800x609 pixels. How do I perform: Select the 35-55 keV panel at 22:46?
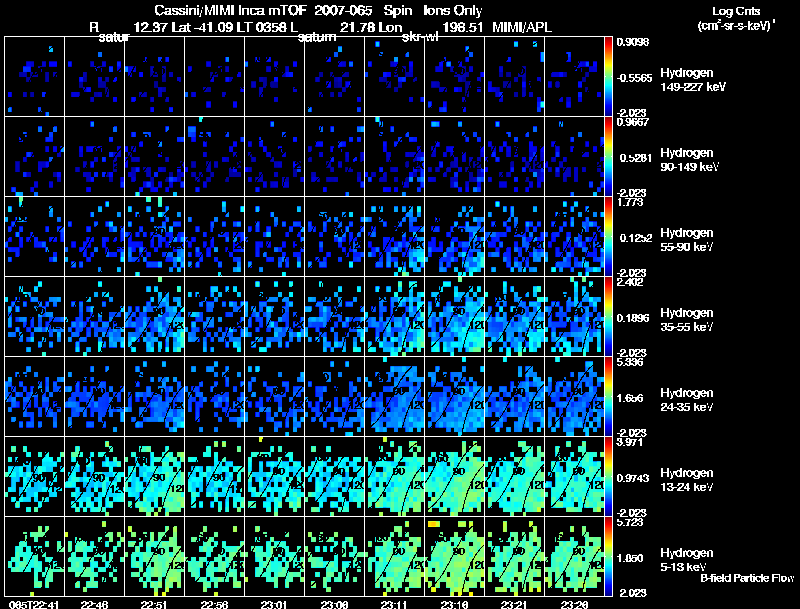tap(94, 317)
